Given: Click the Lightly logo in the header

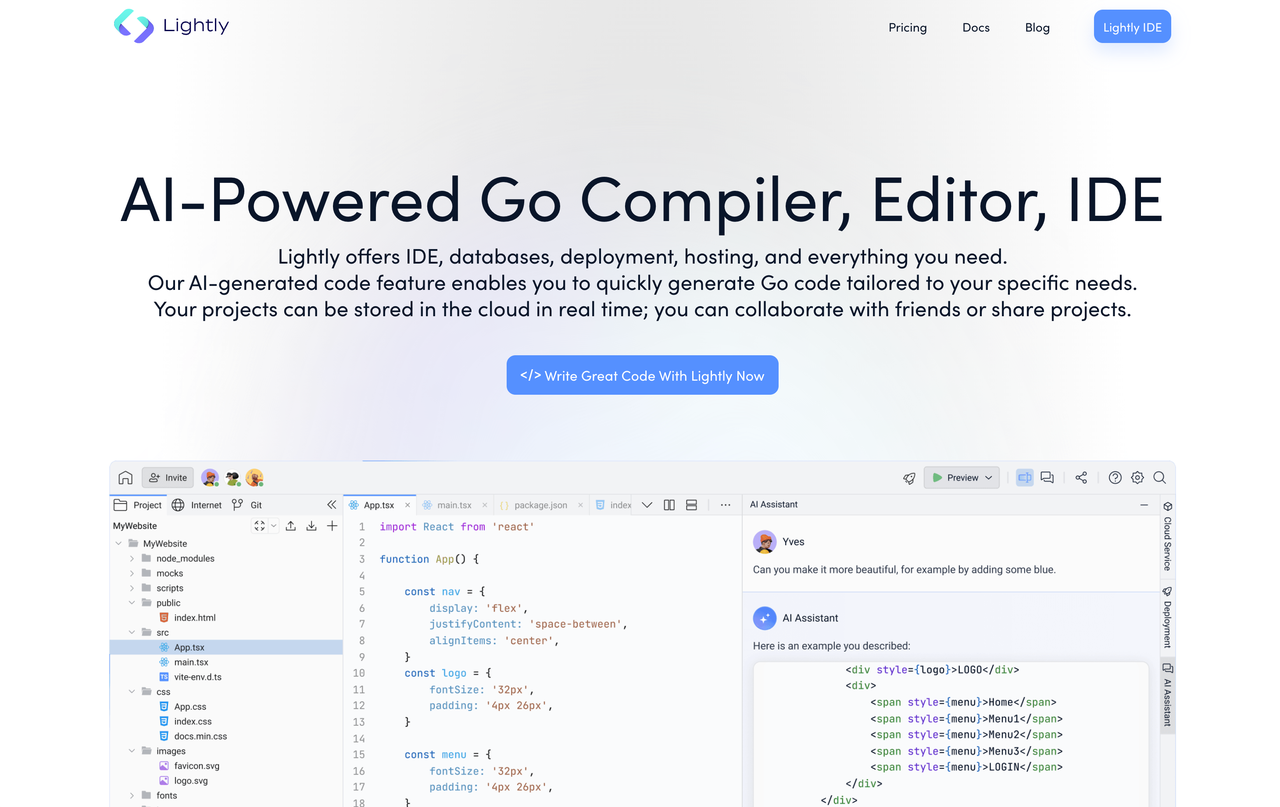Looking at the screenshot, I should (171, 26).
